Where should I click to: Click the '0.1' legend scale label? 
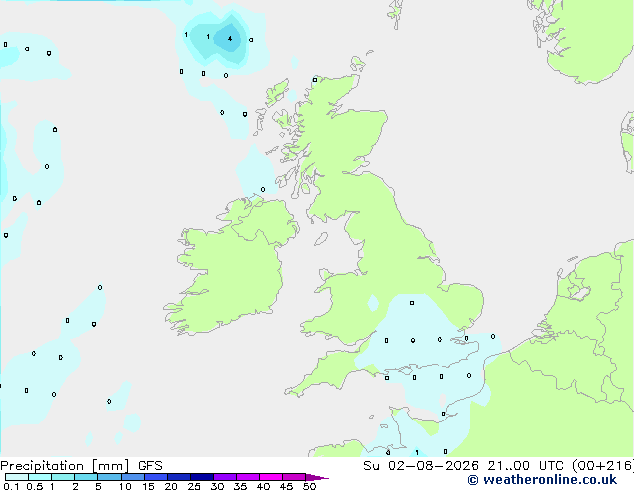[x=11, y=486]
